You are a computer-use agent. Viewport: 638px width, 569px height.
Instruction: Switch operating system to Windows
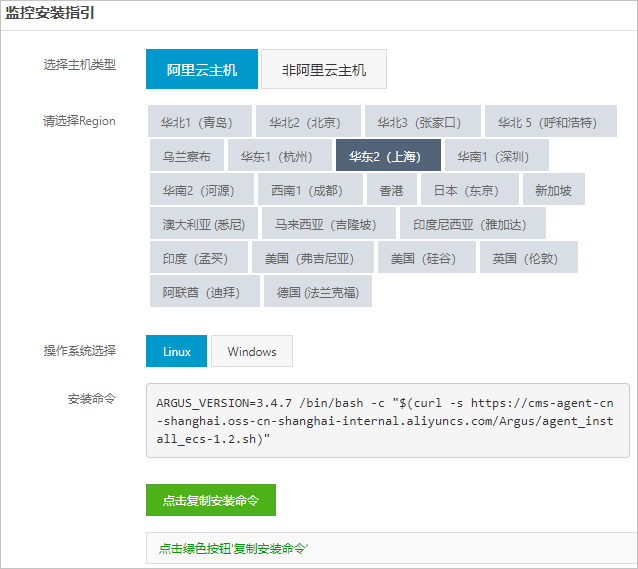click(252, 351)
